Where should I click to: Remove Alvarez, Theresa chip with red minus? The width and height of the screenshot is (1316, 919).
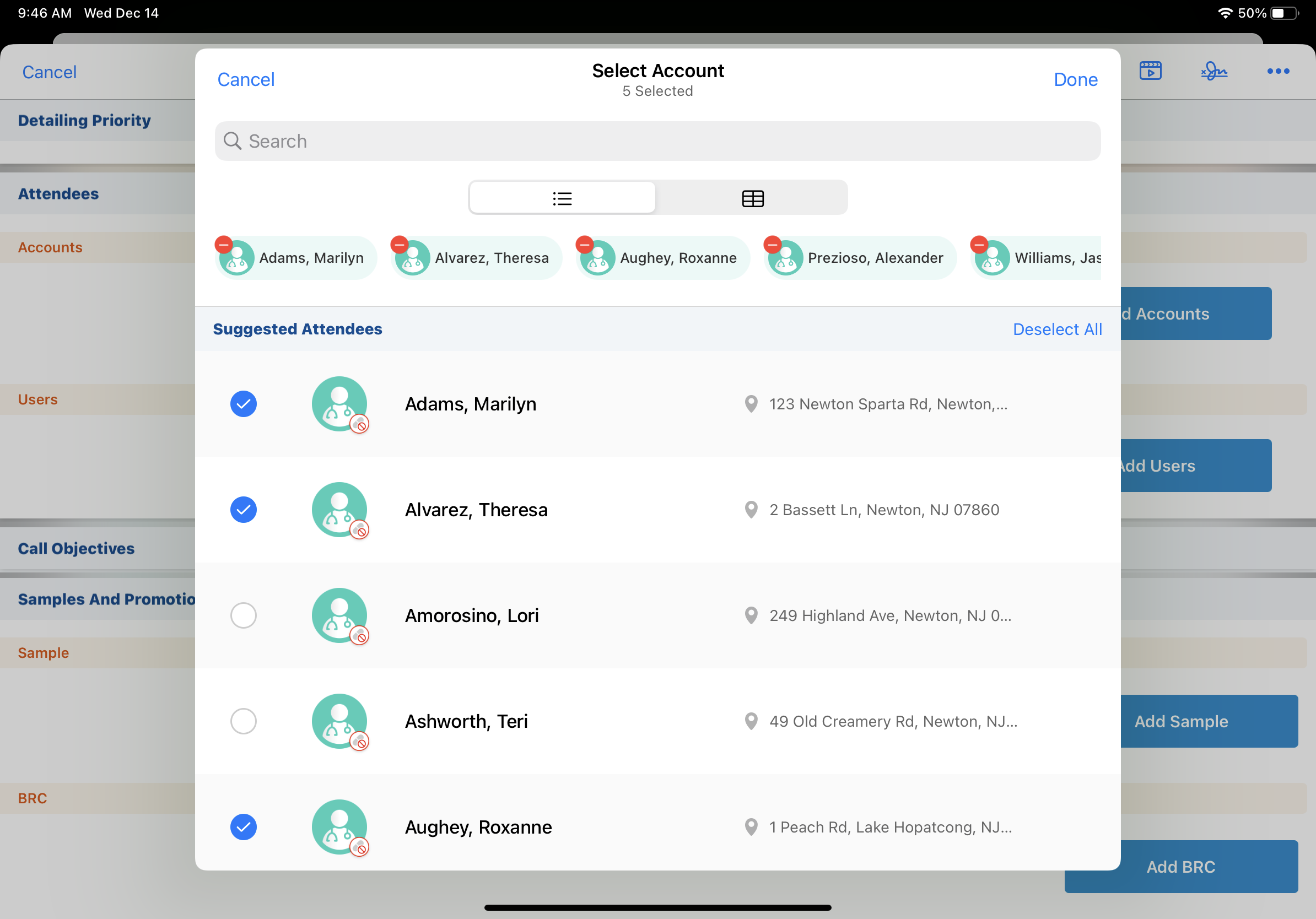(399, 245)
